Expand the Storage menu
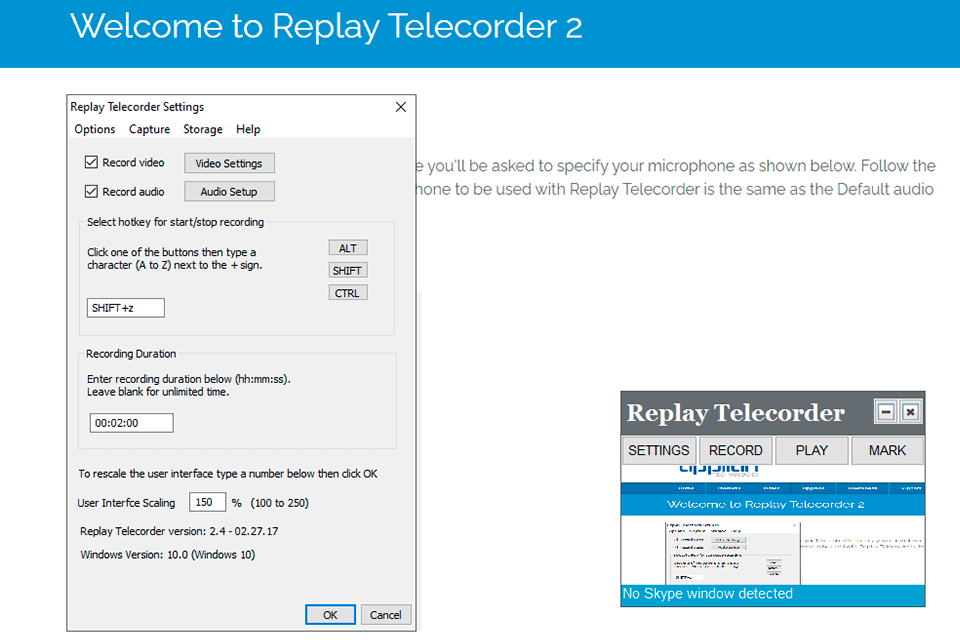Screen dimensions: 960x640 pyautogui.click(x=202, y=129)
